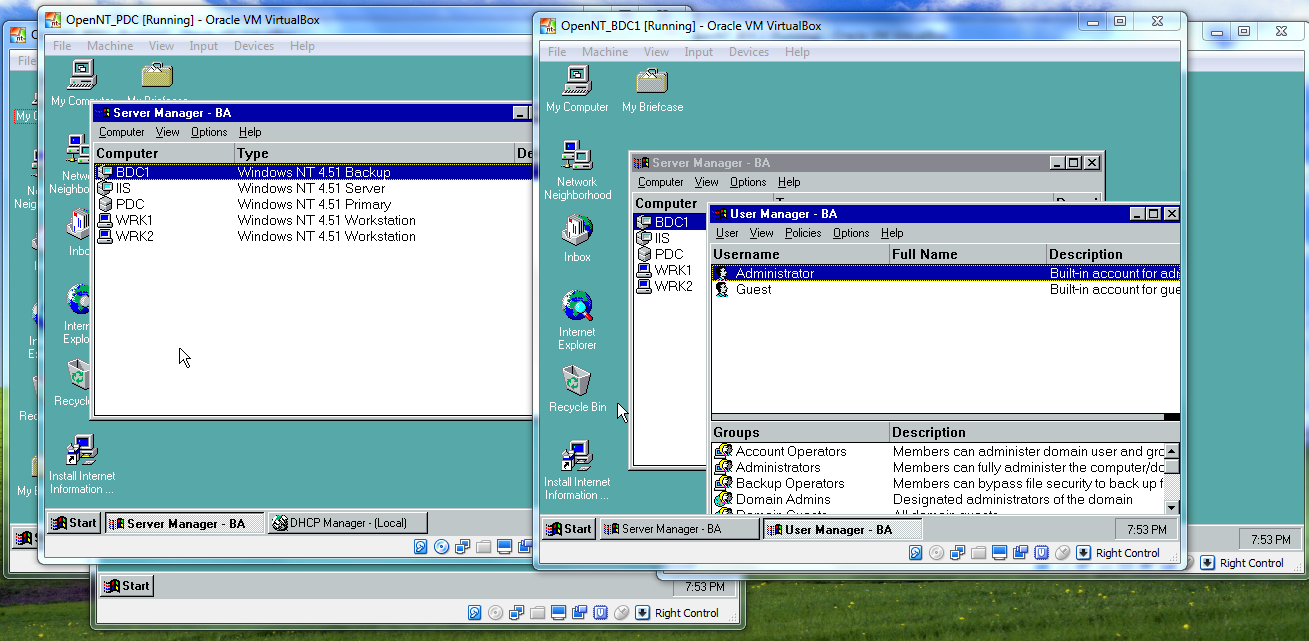
Task: Select WRK1 row in PDC Server Manager
Action: click(313, 220)
